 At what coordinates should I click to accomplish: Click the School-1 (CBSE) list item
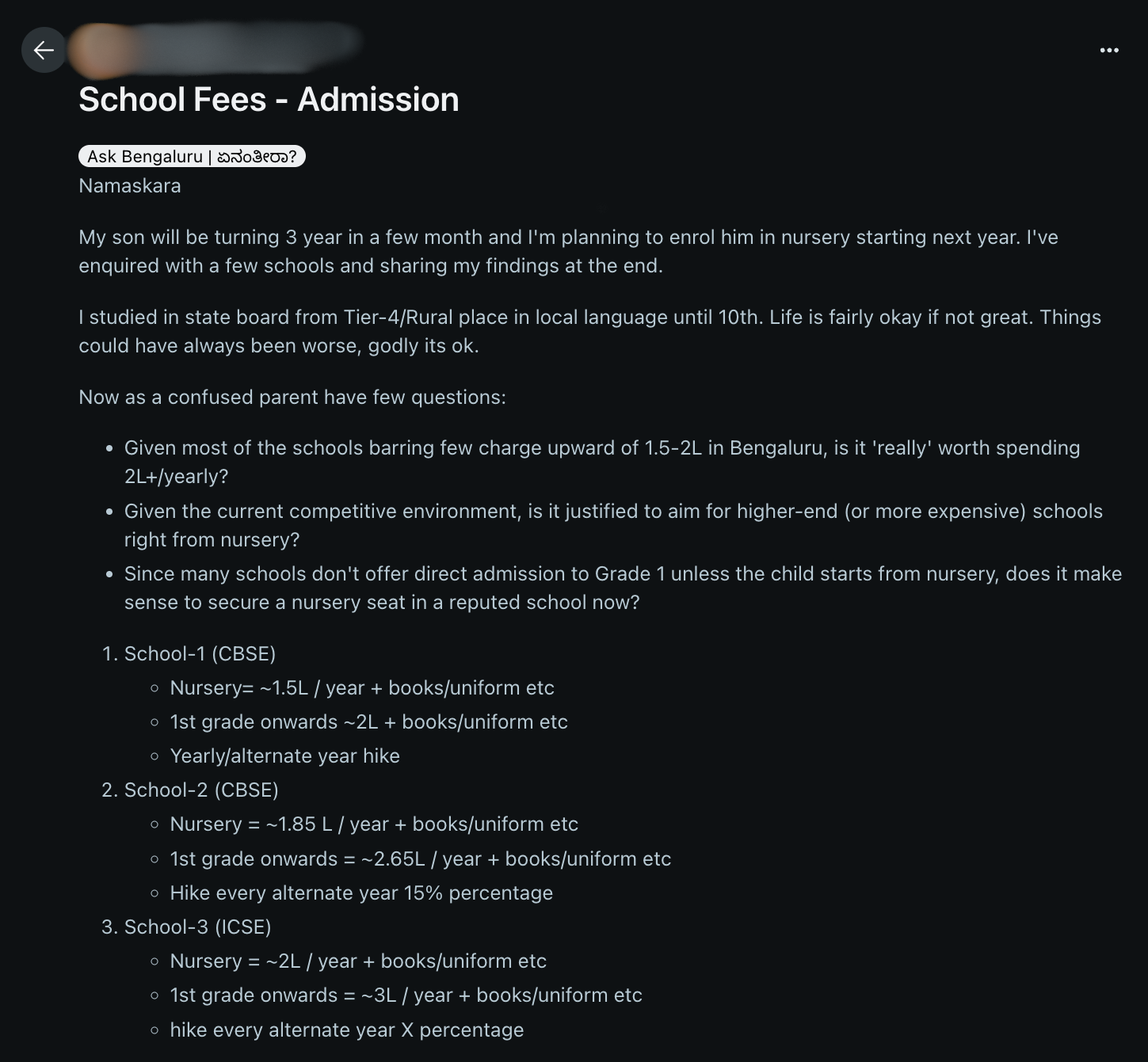200,654
